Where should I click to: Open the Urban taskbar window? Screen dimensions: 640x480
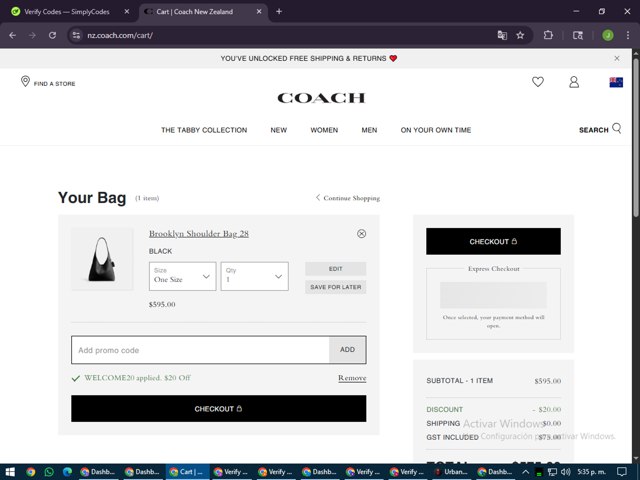click(451, 472)
